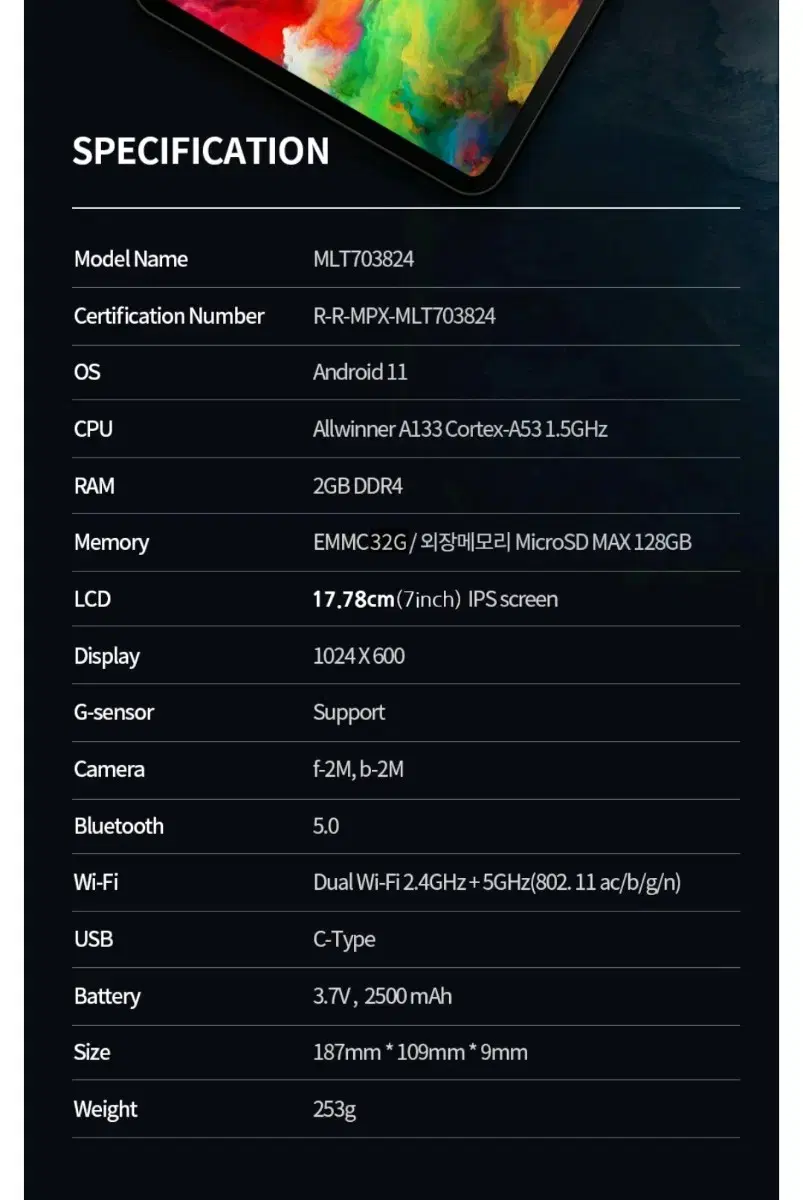Click the C-Type USB value

pos(345,940)
